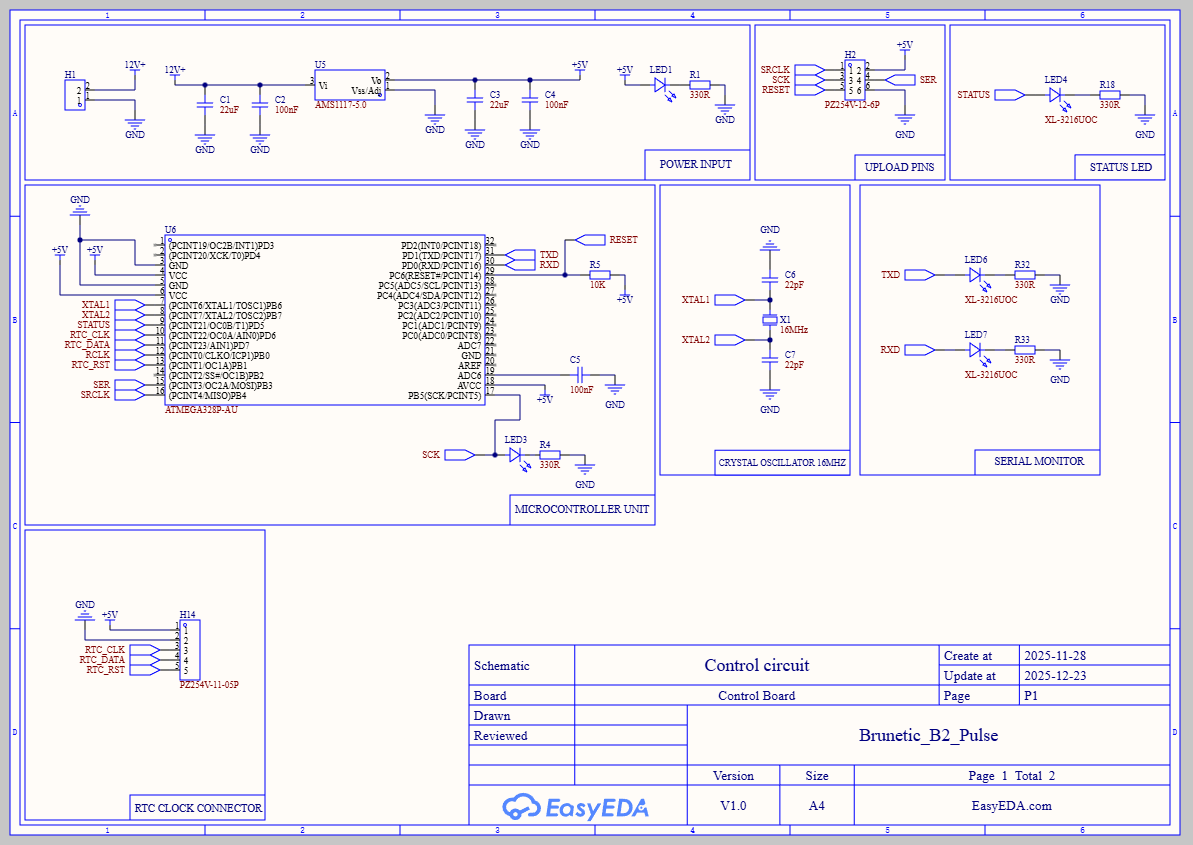This screenshot has width=1193, height=845.
Task: Click the RXD net port before LED7
Action: pyautogui.click(x=920, y=350)
